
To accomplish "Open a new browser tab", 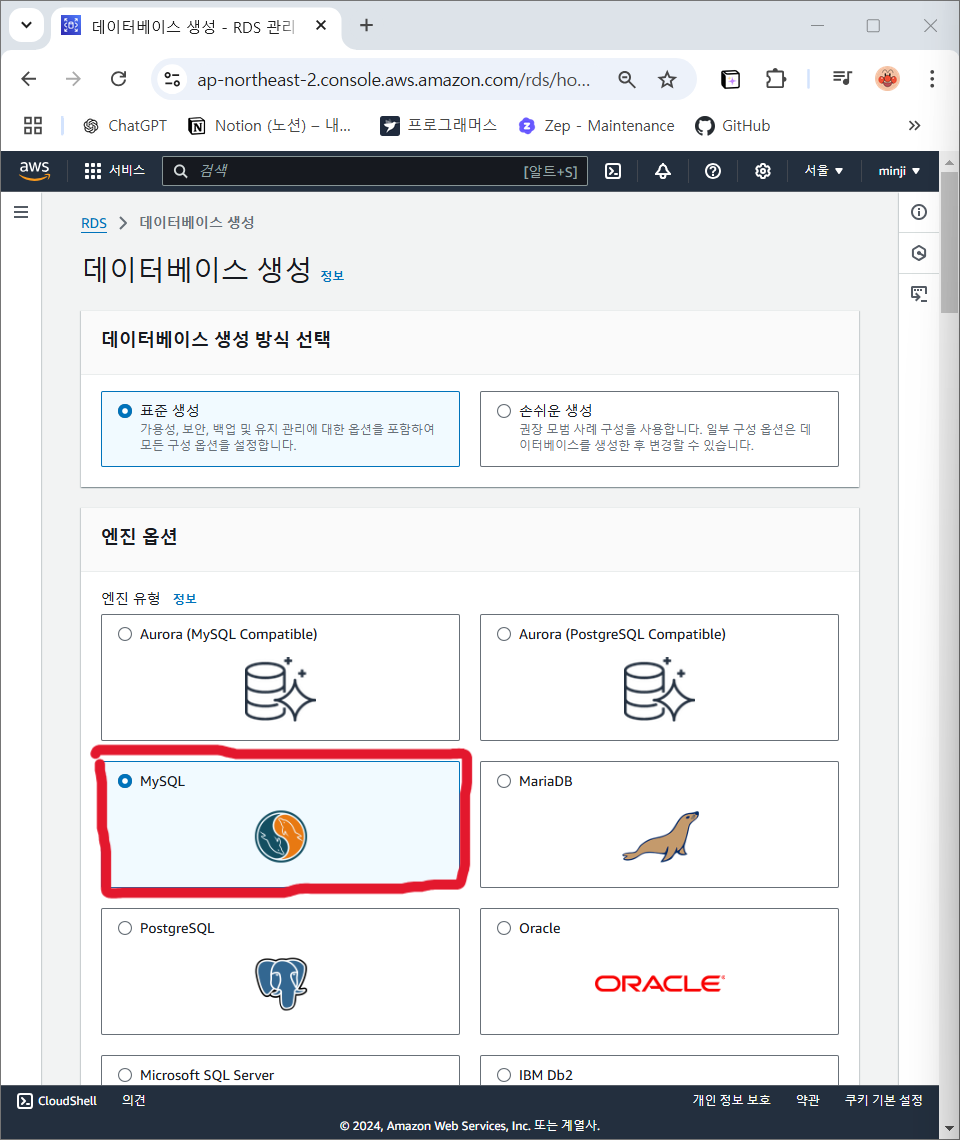I will tap(367, 25).
